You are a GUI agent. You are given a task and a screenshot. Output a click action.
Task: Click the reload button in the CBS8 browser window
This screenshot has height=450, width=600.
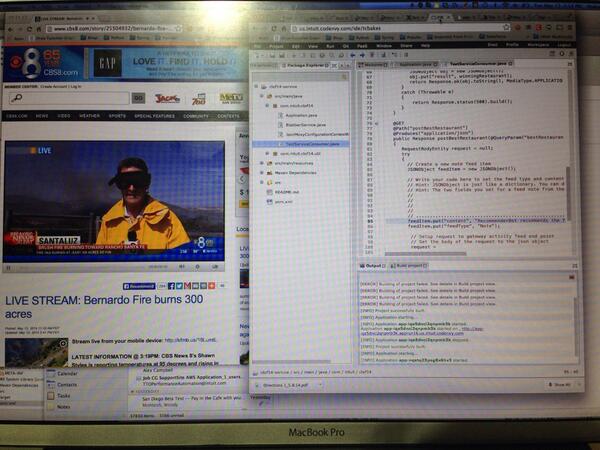29,29
